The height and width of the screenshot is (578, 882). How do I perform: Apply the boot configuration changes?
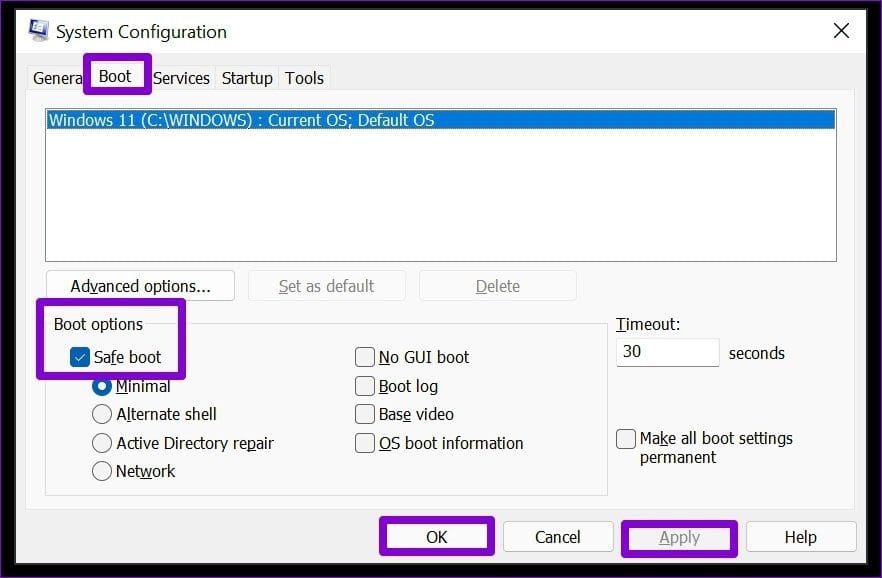(679, 536)
